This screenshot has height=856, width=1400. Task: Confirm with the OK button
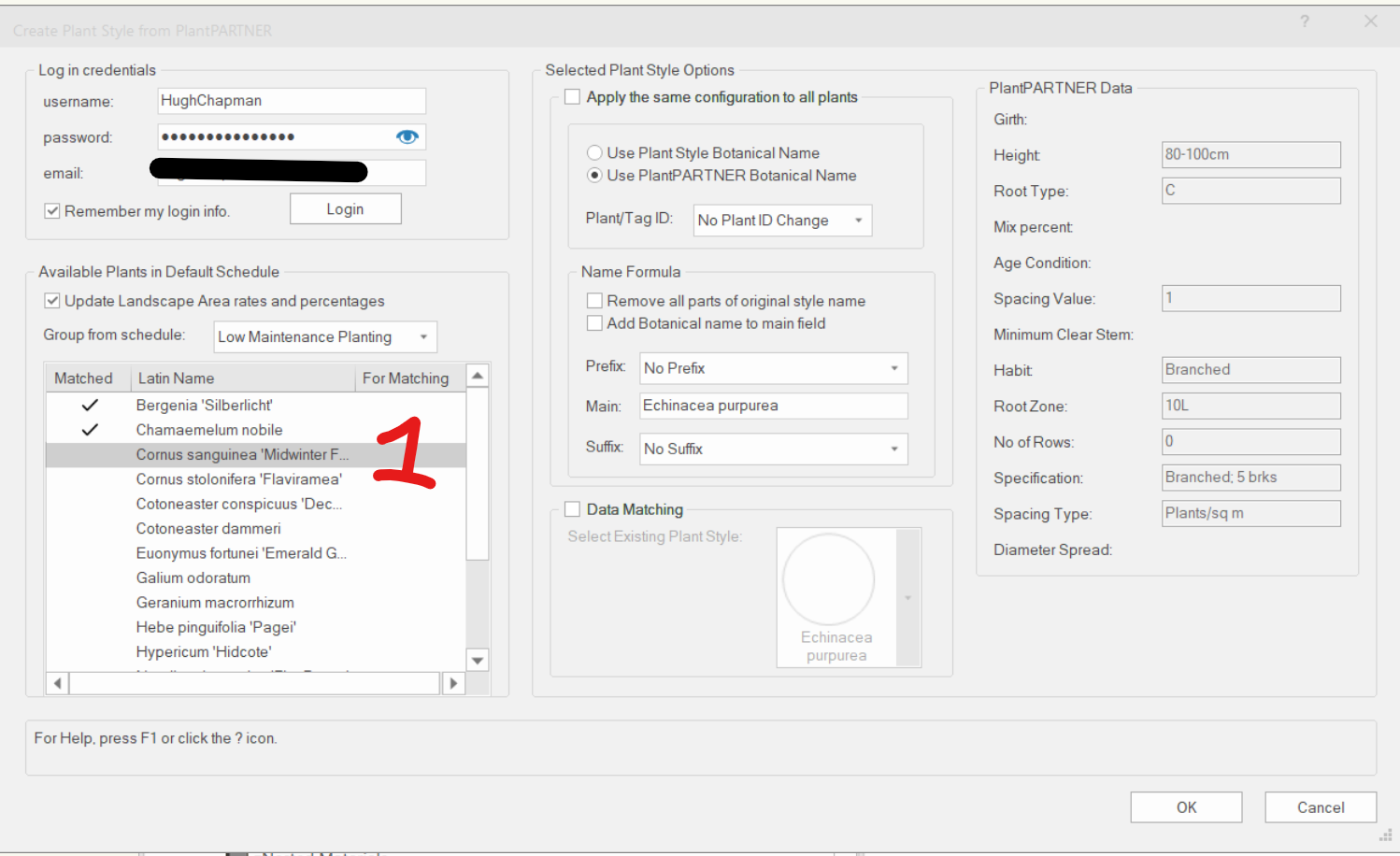tap(1185, 807)
